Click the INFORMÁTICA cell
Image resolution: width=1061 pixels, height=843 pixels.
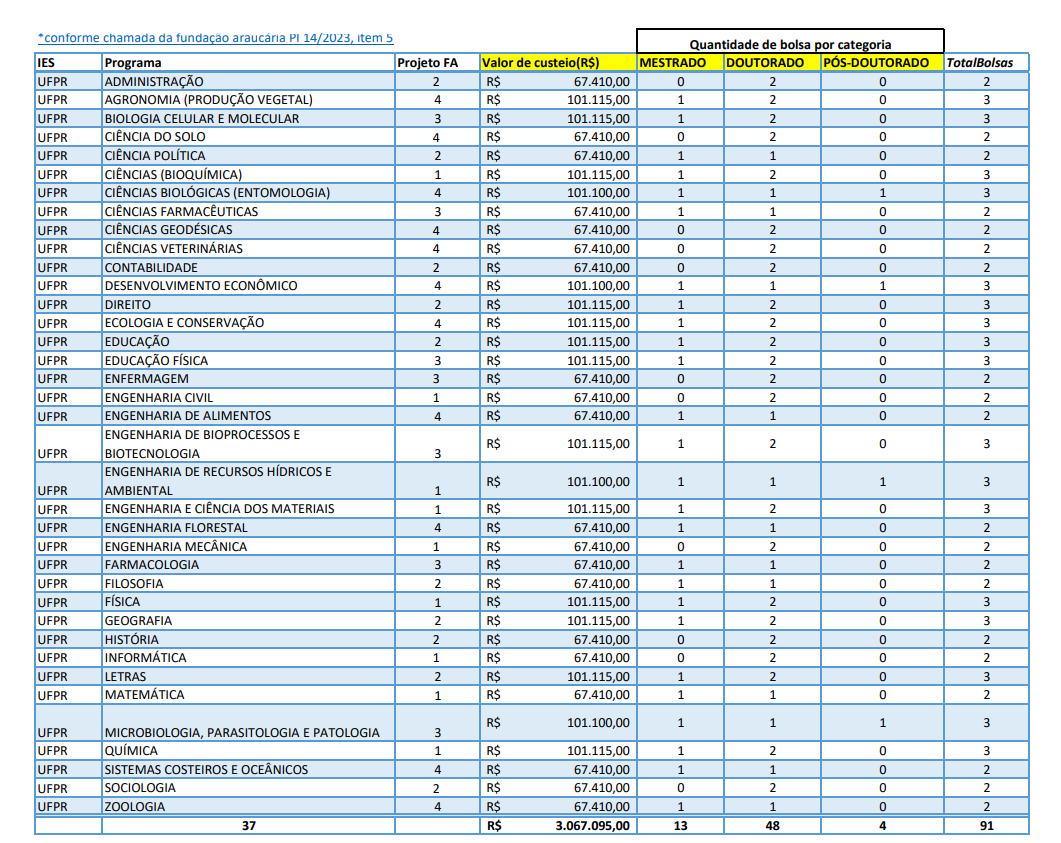248,658
